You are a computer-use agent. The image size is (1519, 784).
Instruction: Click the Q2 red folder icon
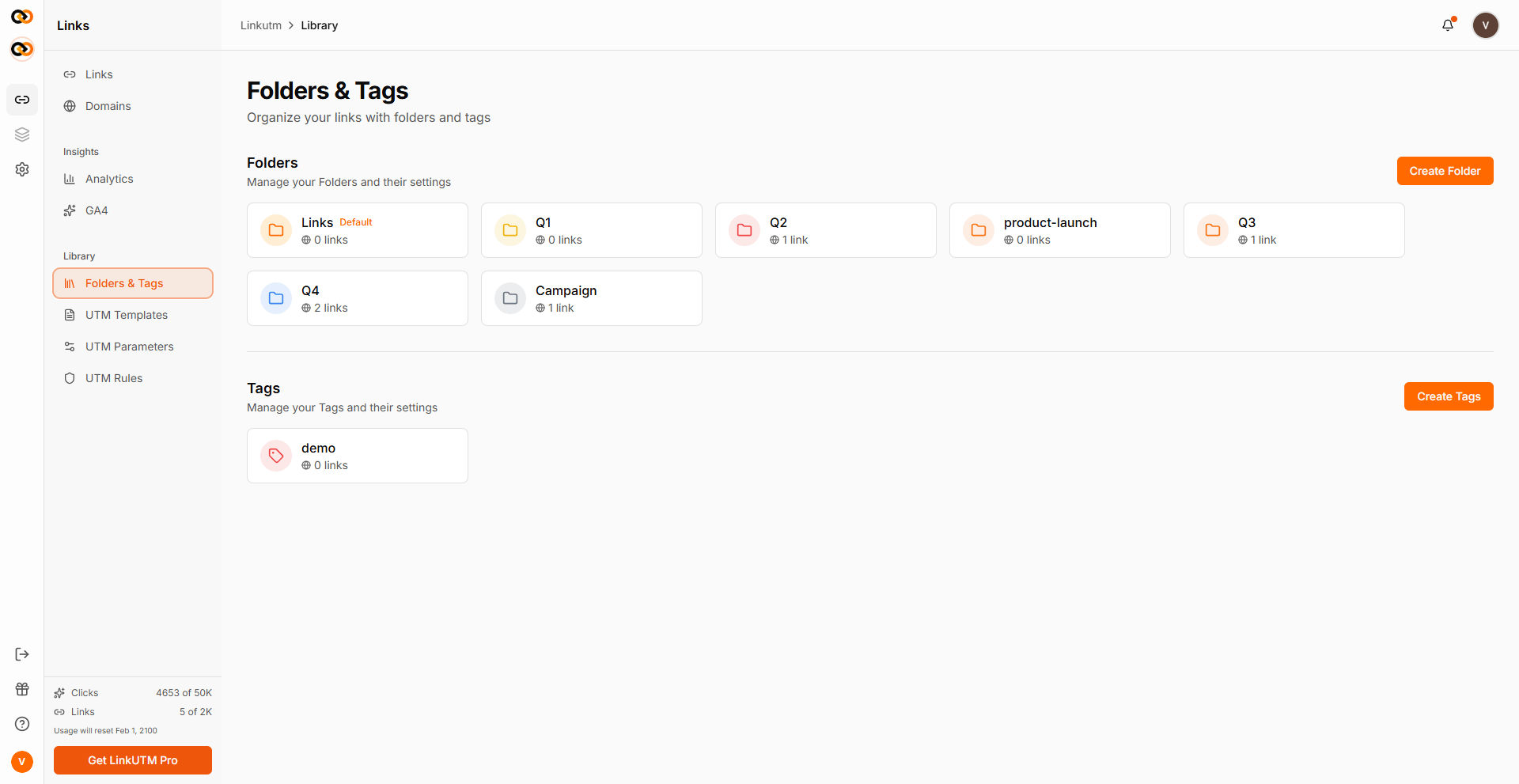[x=744, y=230]
